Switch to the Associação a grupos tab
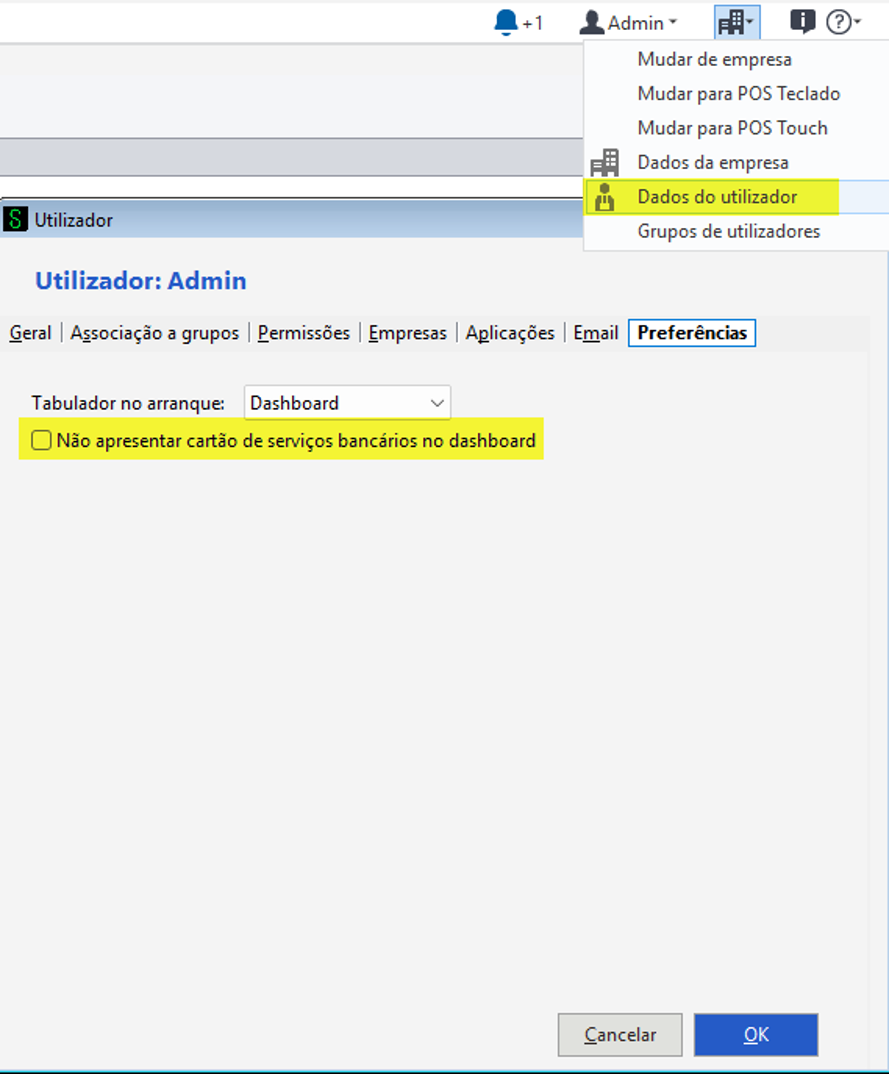Image resolution: width=889 pixels, height=1074 pixels. coord(155,333)
